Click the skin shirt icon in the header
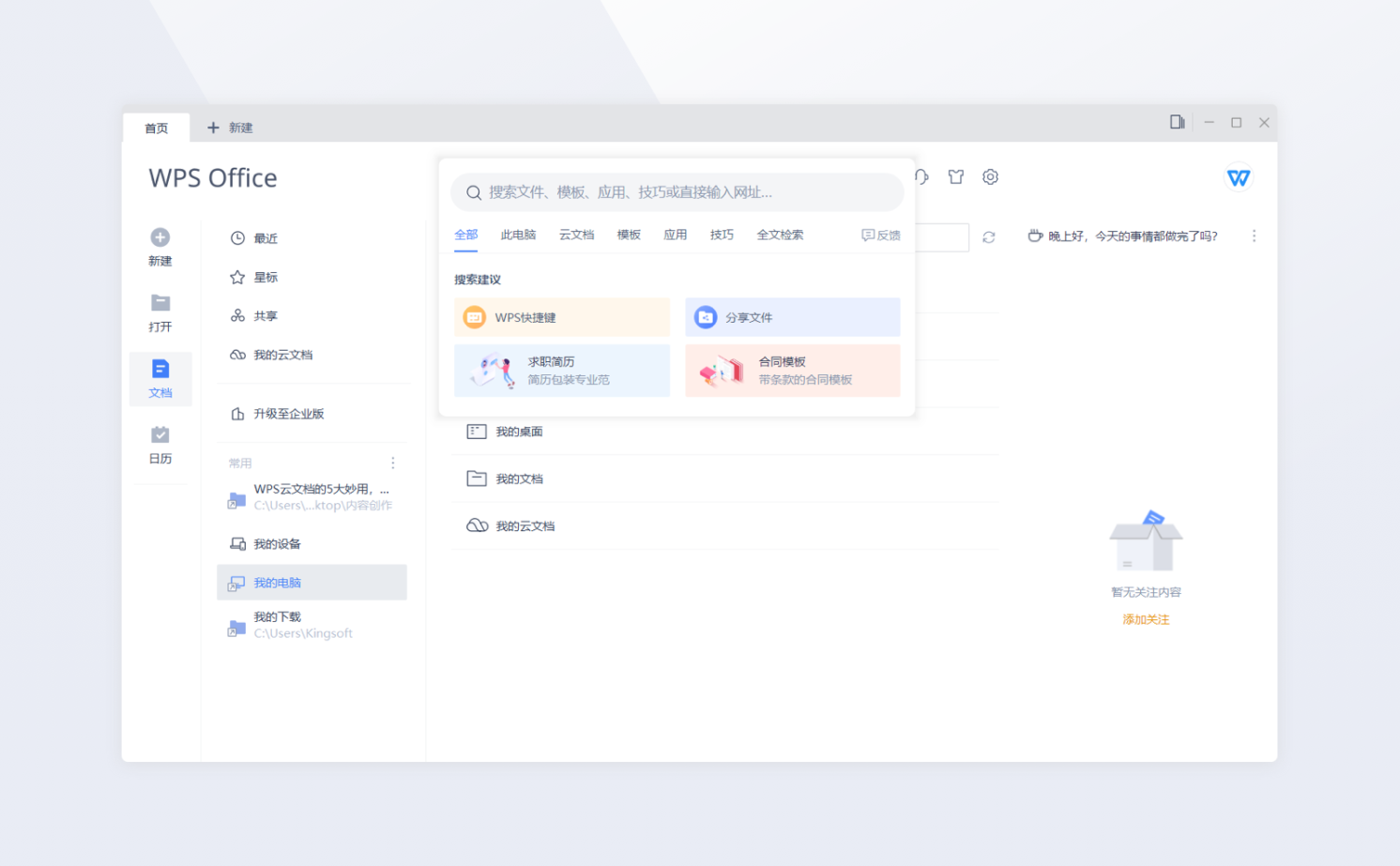Viewport: 1400px width, 866px height. click(x=956, y=176)
